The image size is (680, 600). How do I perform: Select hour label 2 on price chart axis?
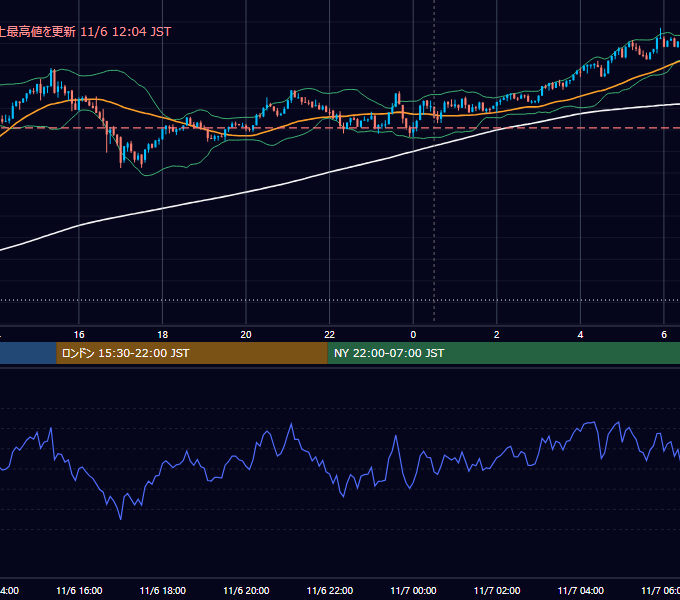click(x=497, y=335)
